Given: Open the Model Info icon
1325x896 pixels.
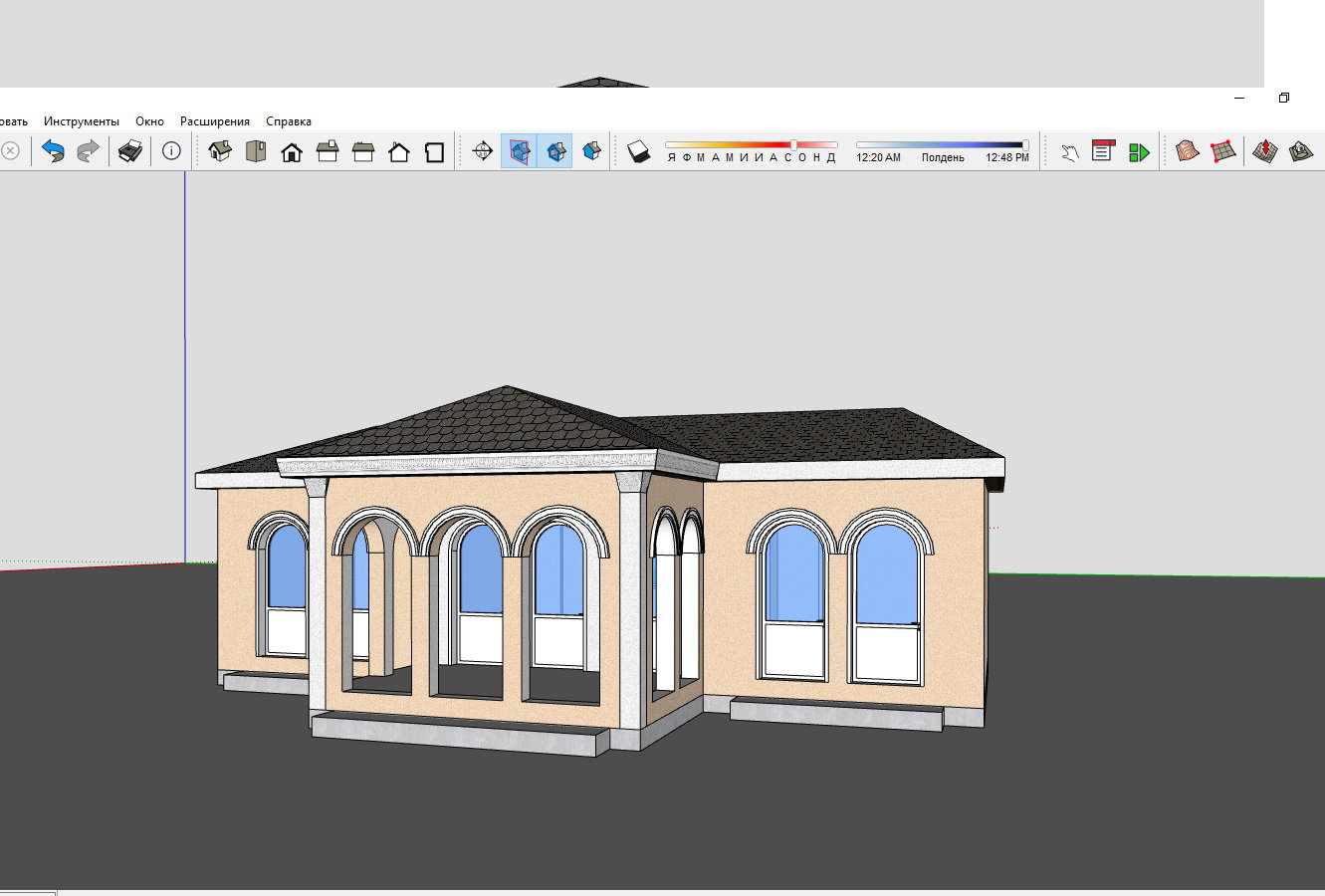Looking at the screenshot, I should coord(171,151).
